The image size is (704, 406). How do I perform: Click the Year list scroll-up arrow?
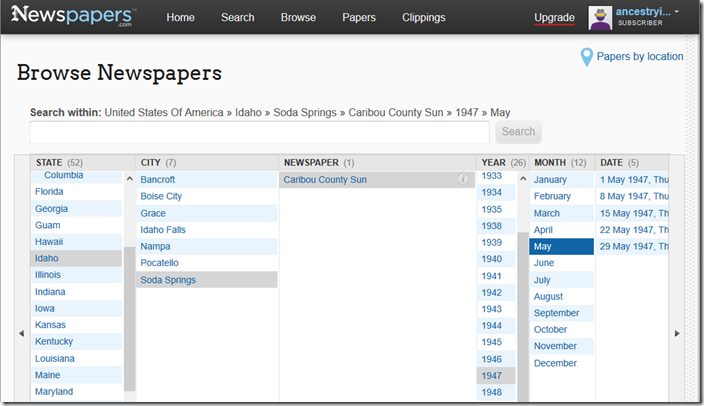click(523, 179)
